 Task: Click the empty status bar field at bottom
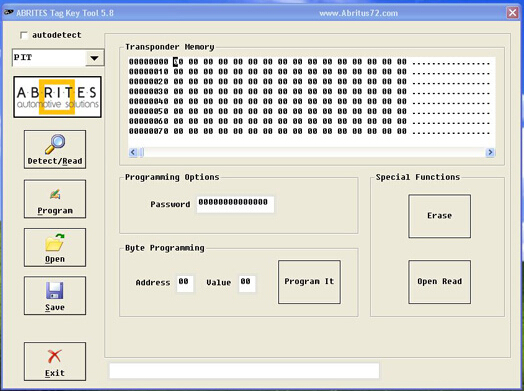[x=244, y=371]
